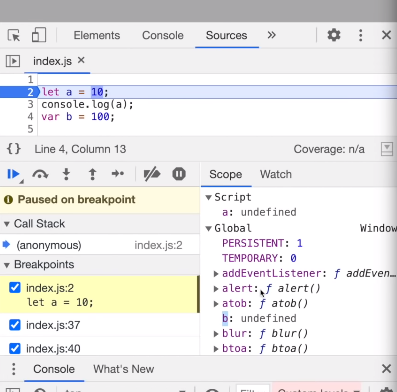Uncheck the index.js:2 breakpoint
397x392 pixels.
tap(15, 287)
